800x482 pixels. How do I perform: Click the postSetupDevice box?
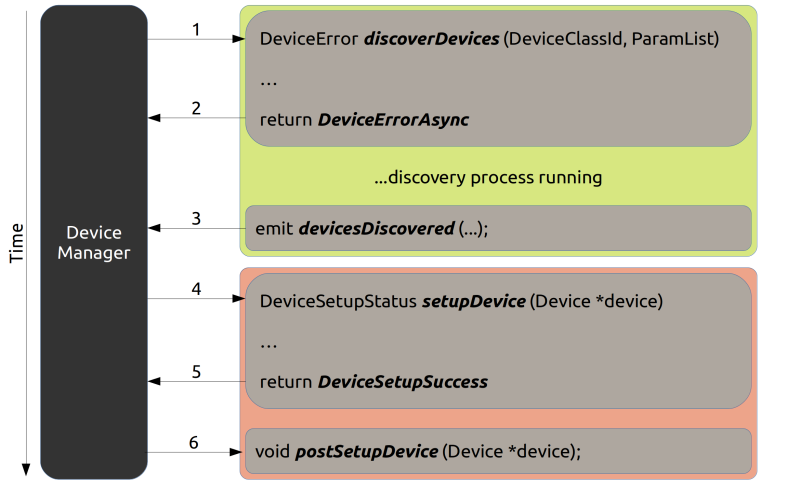498,451
